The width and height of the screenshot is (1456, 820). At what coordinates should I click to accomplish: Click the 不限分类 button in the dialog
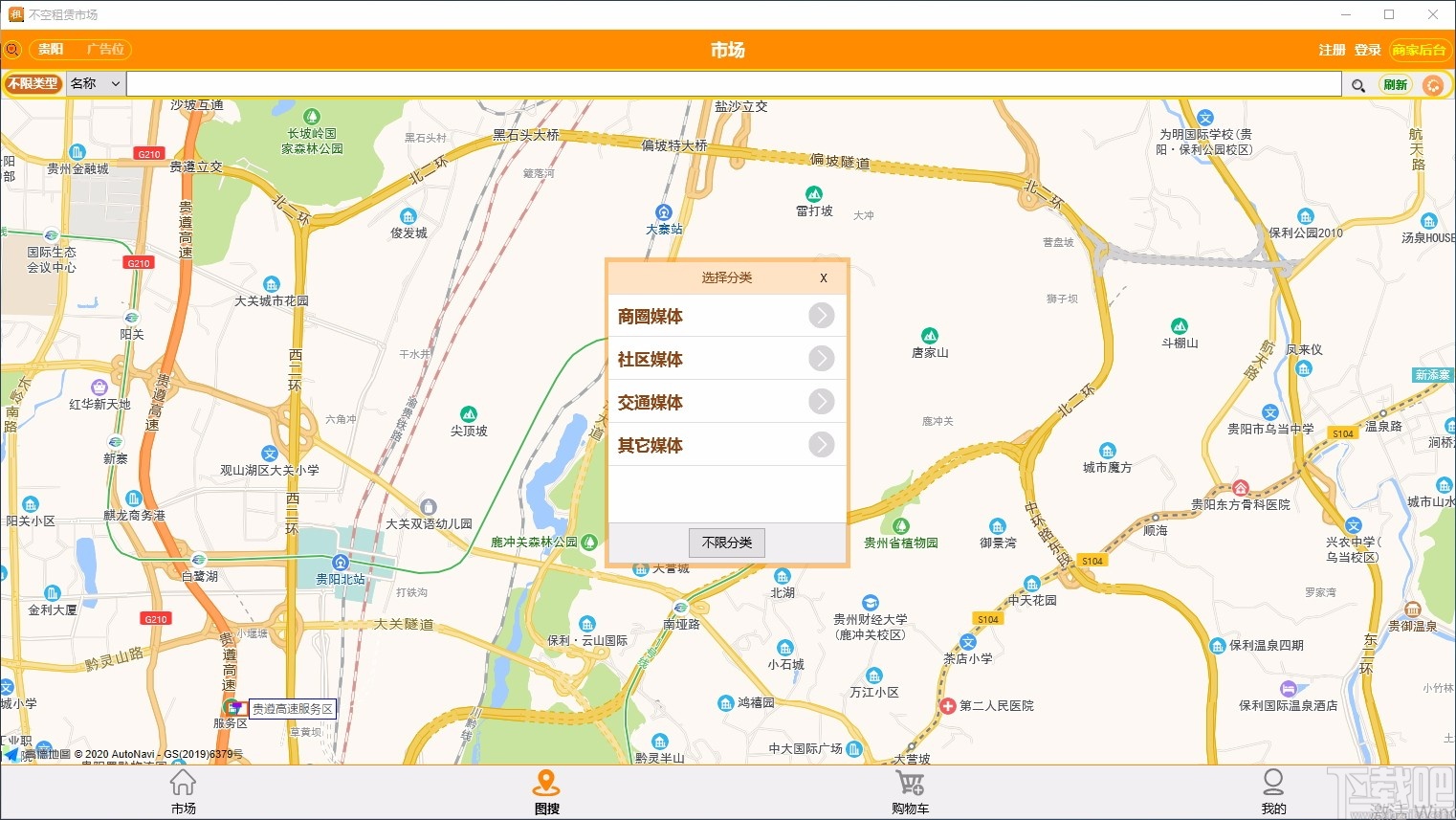[x=727, y=543]
